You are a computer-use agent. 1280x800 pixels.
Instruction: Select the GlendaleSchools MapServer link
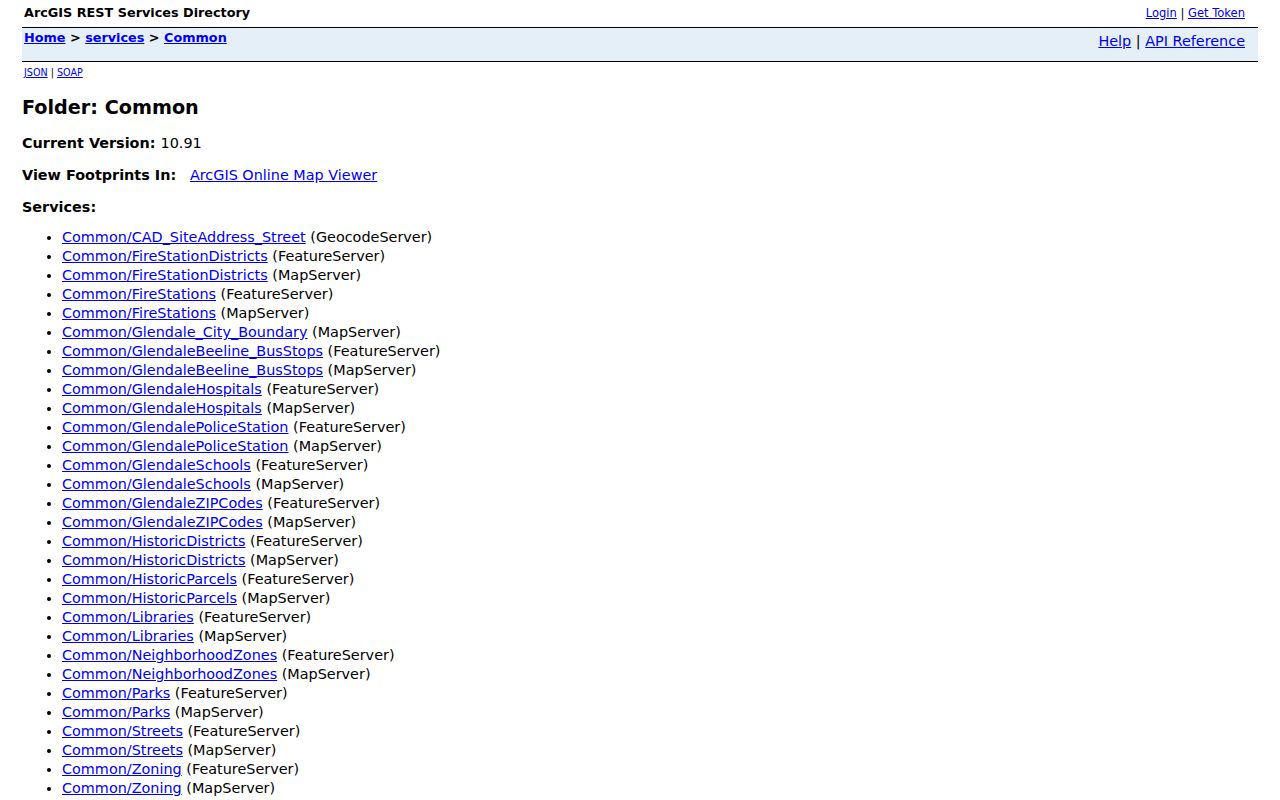[x=156, y=484]
